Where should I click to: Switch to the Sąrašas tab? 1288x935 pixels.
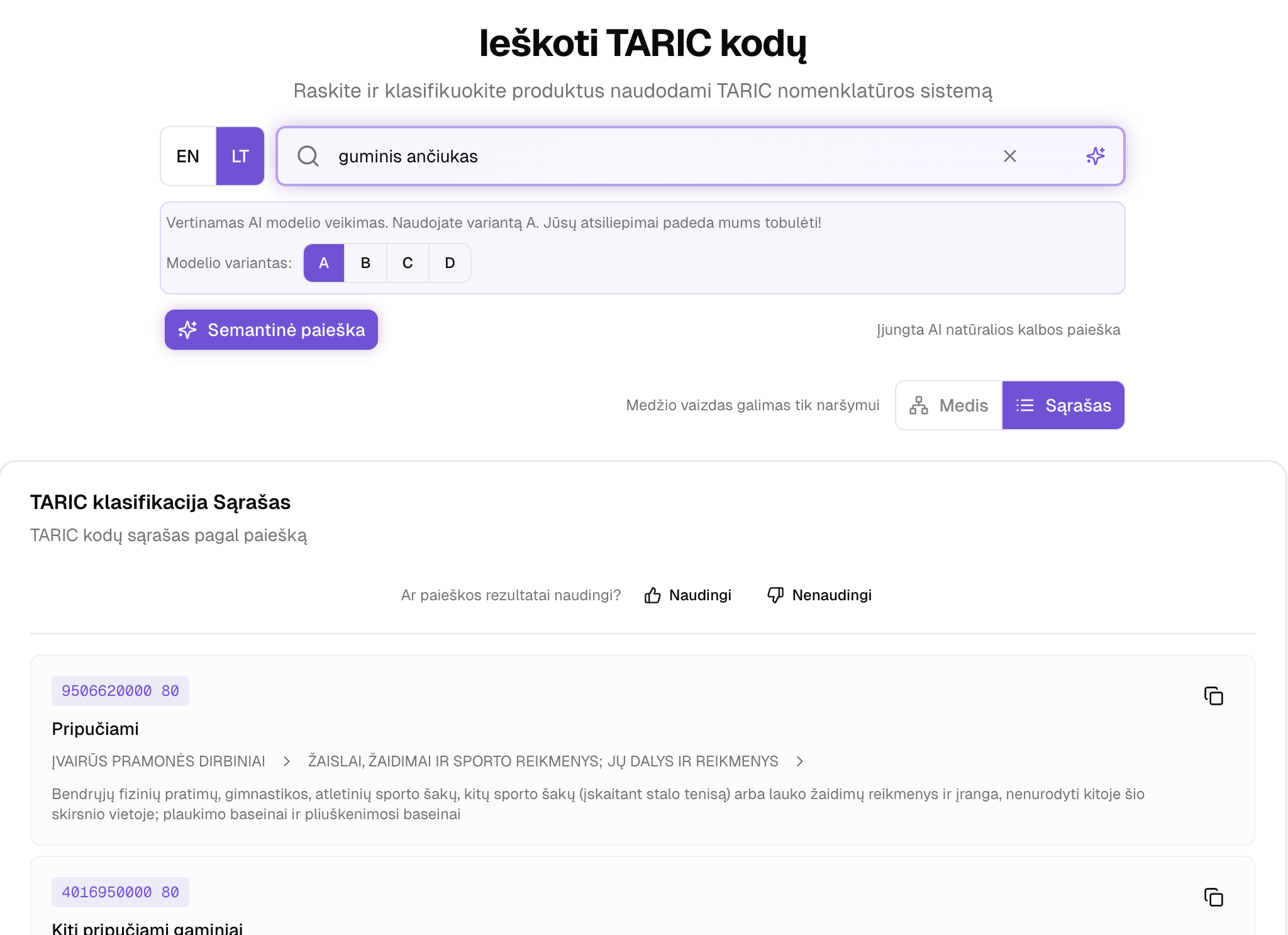coord(1063,405)
